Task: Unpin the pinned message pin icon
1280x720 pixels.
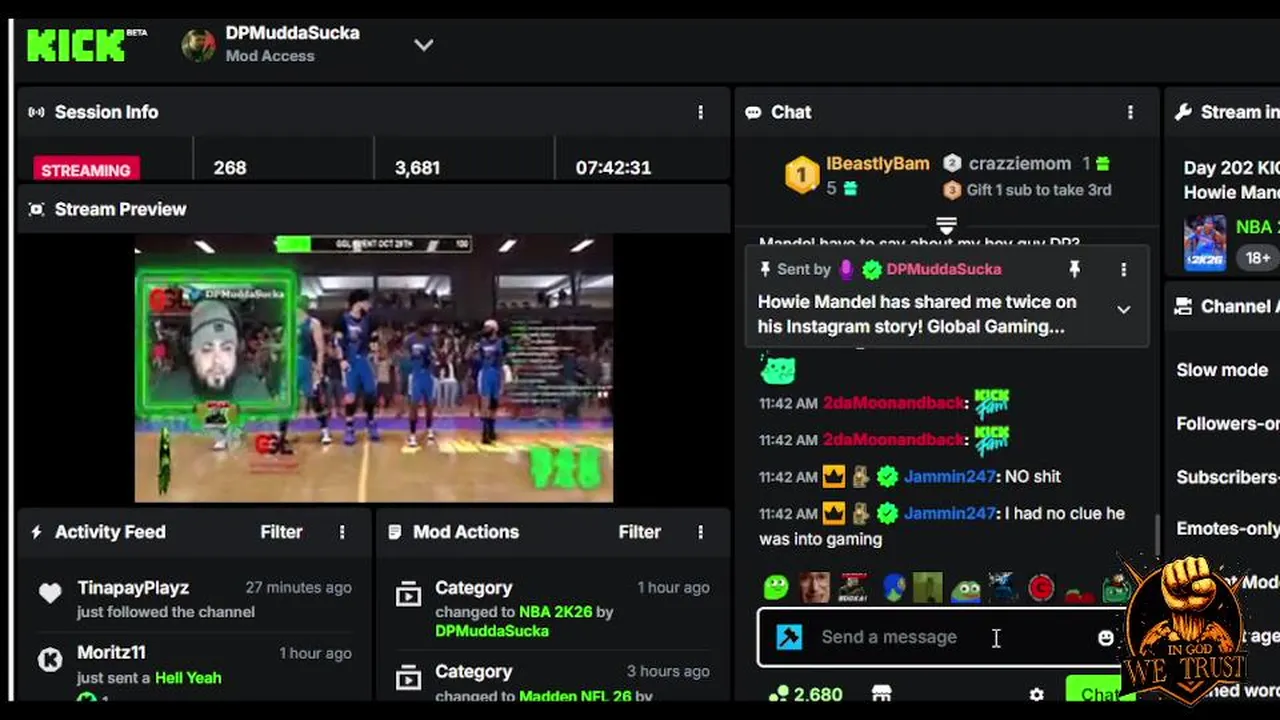Action: (1074, 269)
